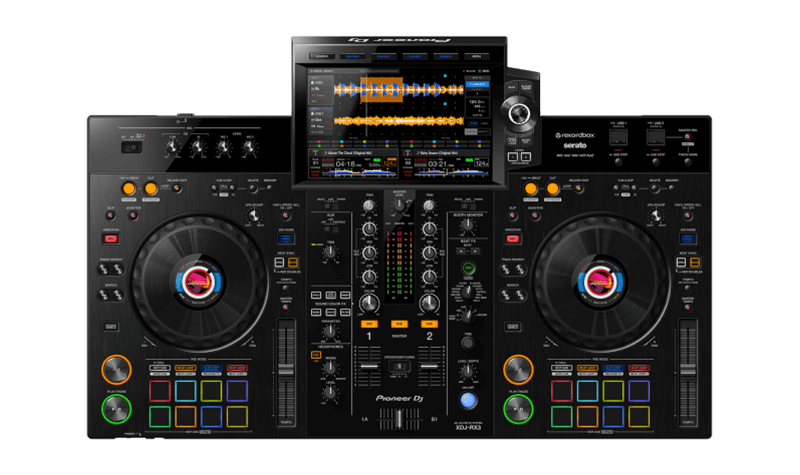
Task: Tap the Source tab on the touchscreen
Action: click(x=323, y=57)
